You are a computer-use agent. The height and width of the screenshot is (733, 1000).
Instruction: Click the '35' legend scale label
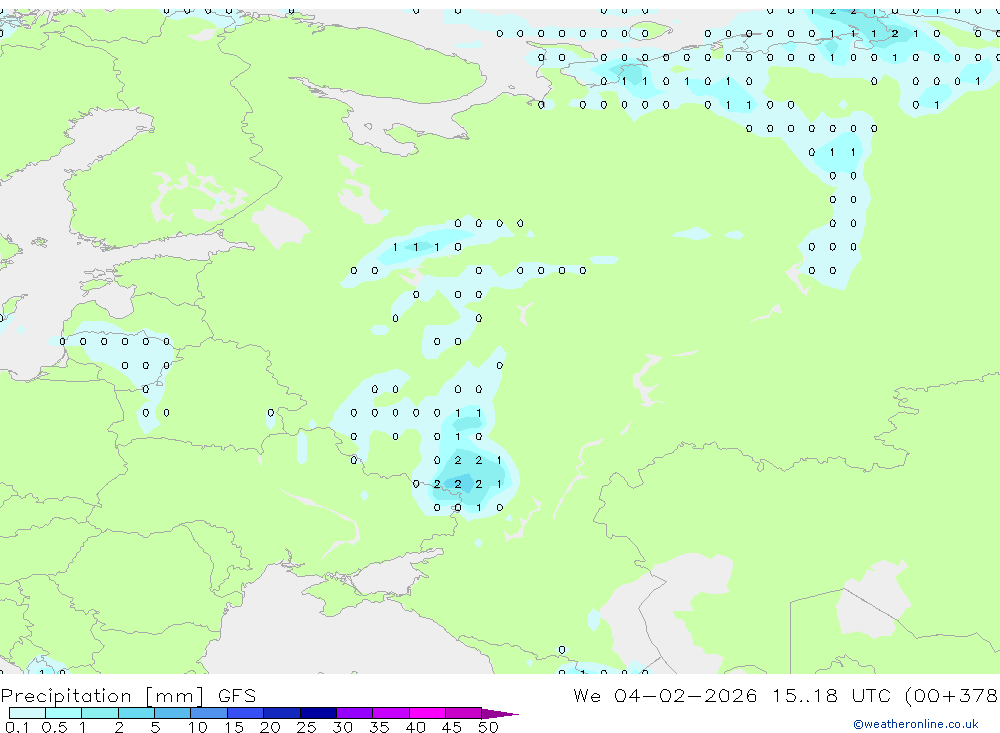379,727
